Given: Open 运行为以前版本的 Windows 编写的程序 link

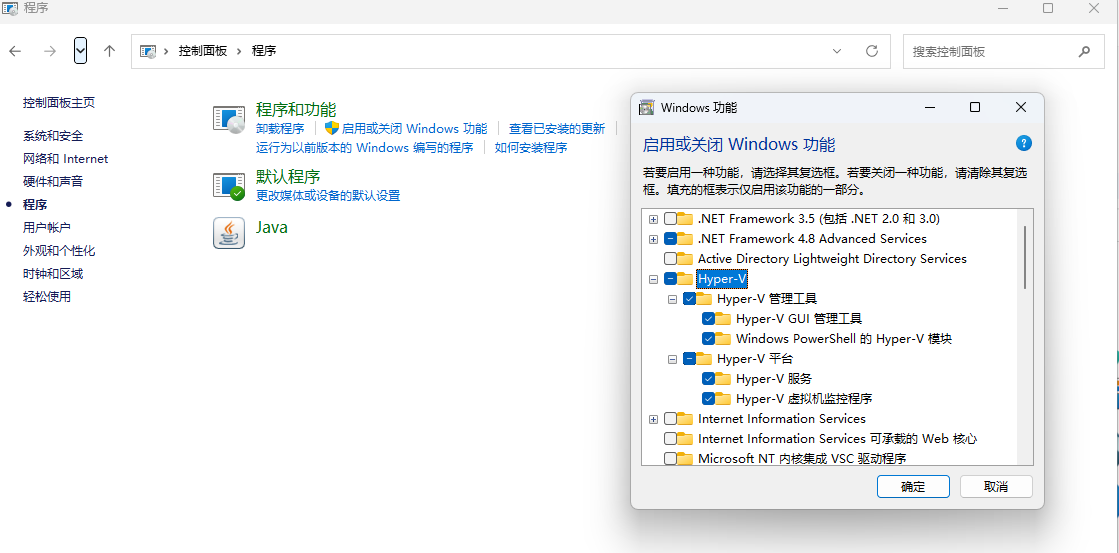Looking at the screenshot, I should (365, 148).
